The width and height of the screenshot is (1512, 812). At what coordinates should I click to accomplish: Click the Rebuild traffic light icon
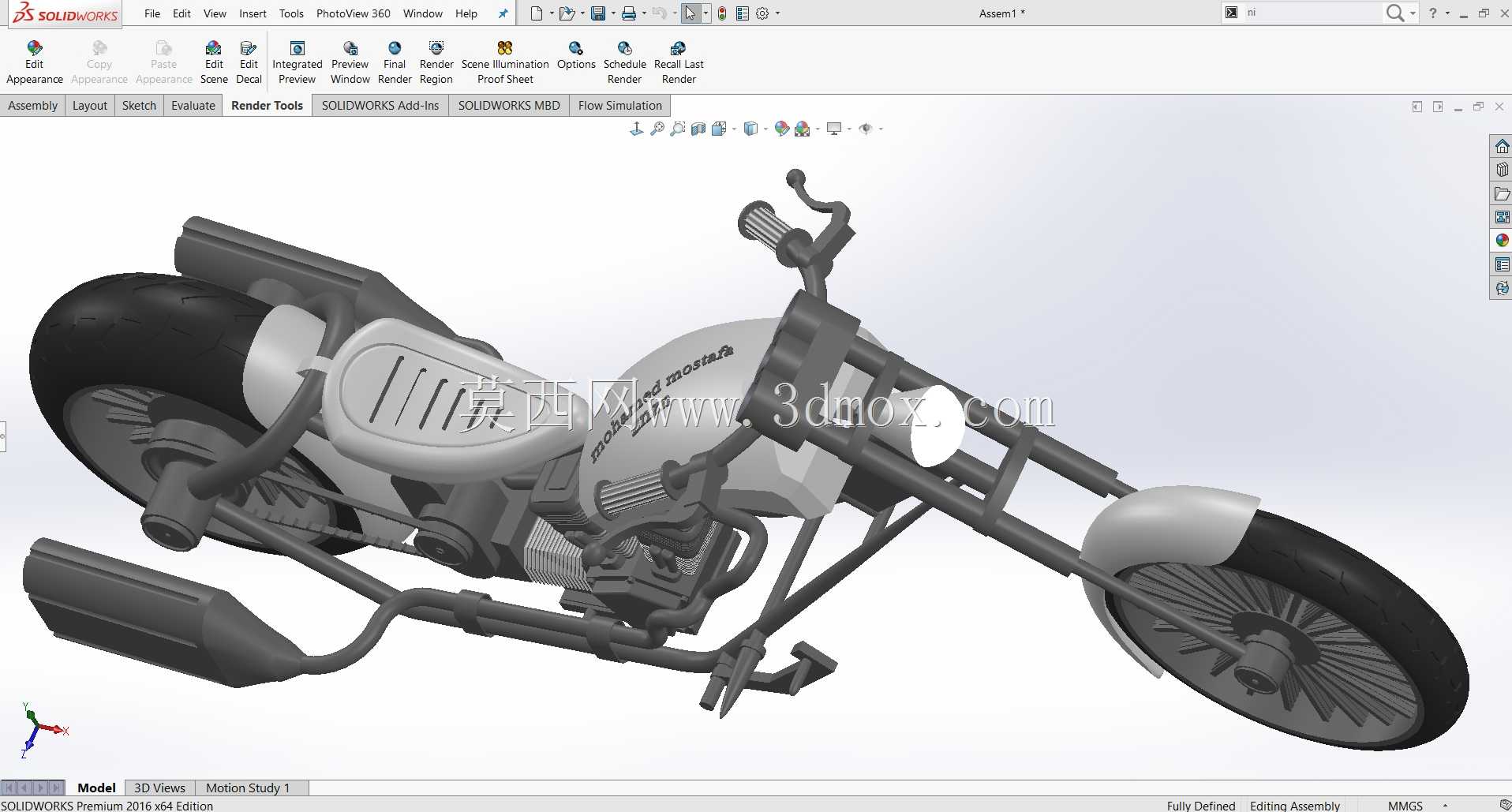pyautogui.click(x=722, y=13)
